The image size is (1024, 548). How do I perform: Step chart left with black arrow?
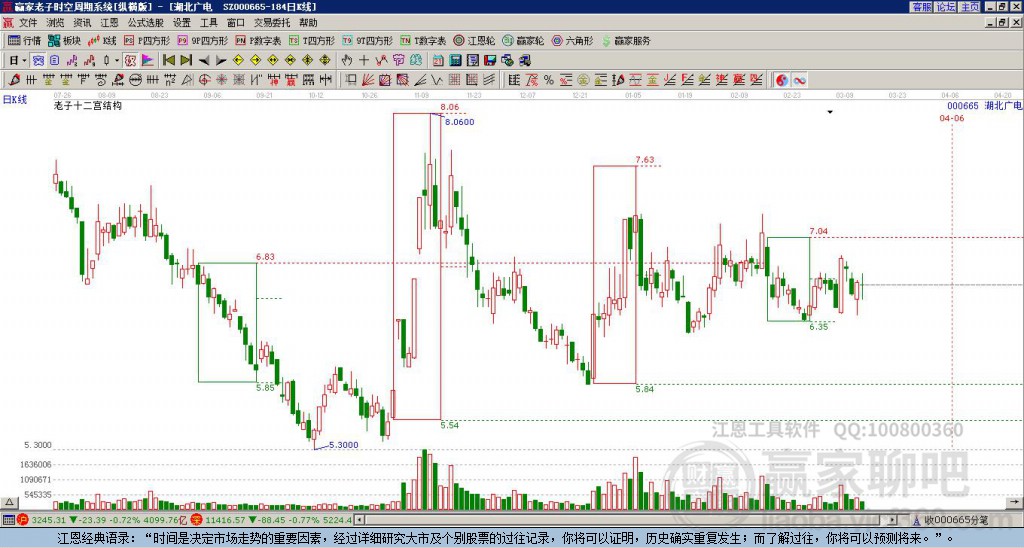pos(204,61)
